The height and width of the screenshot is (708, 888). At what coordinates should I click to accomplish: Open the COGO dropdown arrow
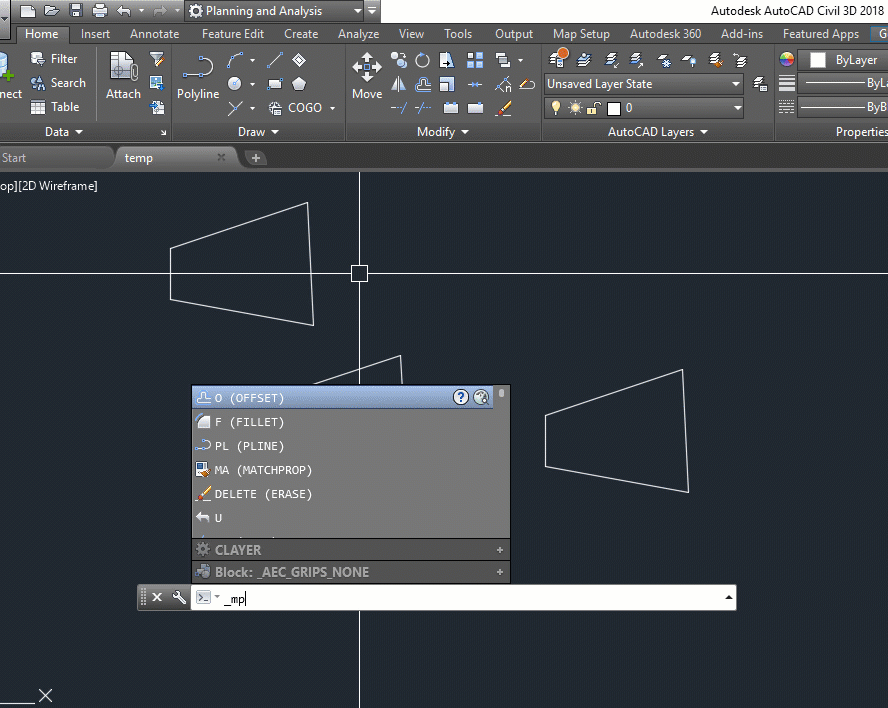[x=332, y=108]
